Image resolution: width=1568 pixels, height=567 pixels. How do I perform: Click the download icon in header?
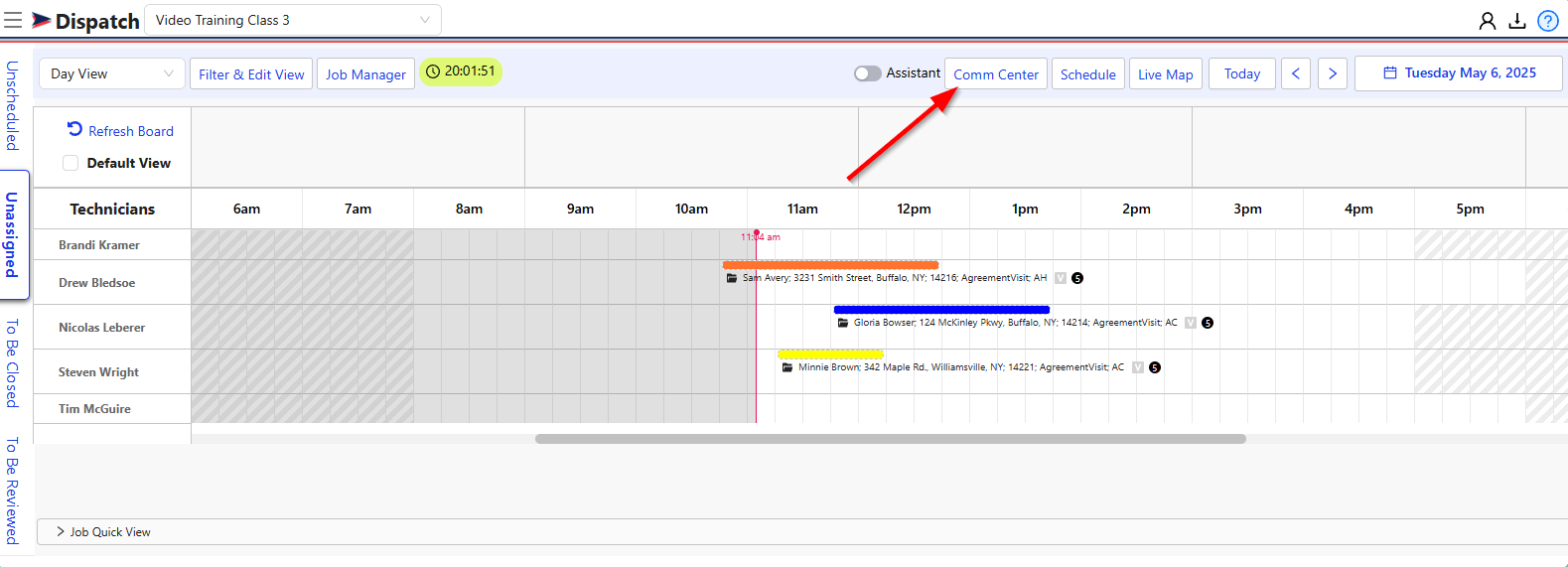pos(1517,20)
